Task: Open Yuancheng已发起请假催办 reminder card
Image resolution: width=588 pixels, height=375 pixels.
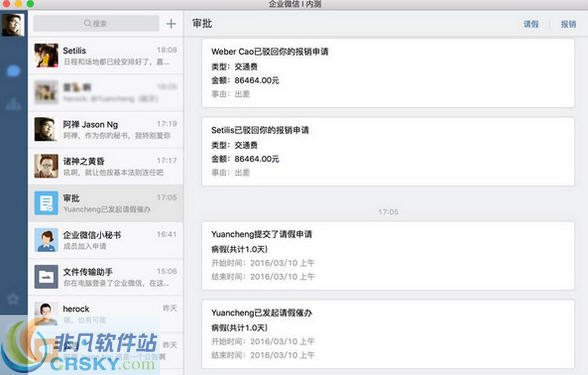Action: click(x=388, y=334)
